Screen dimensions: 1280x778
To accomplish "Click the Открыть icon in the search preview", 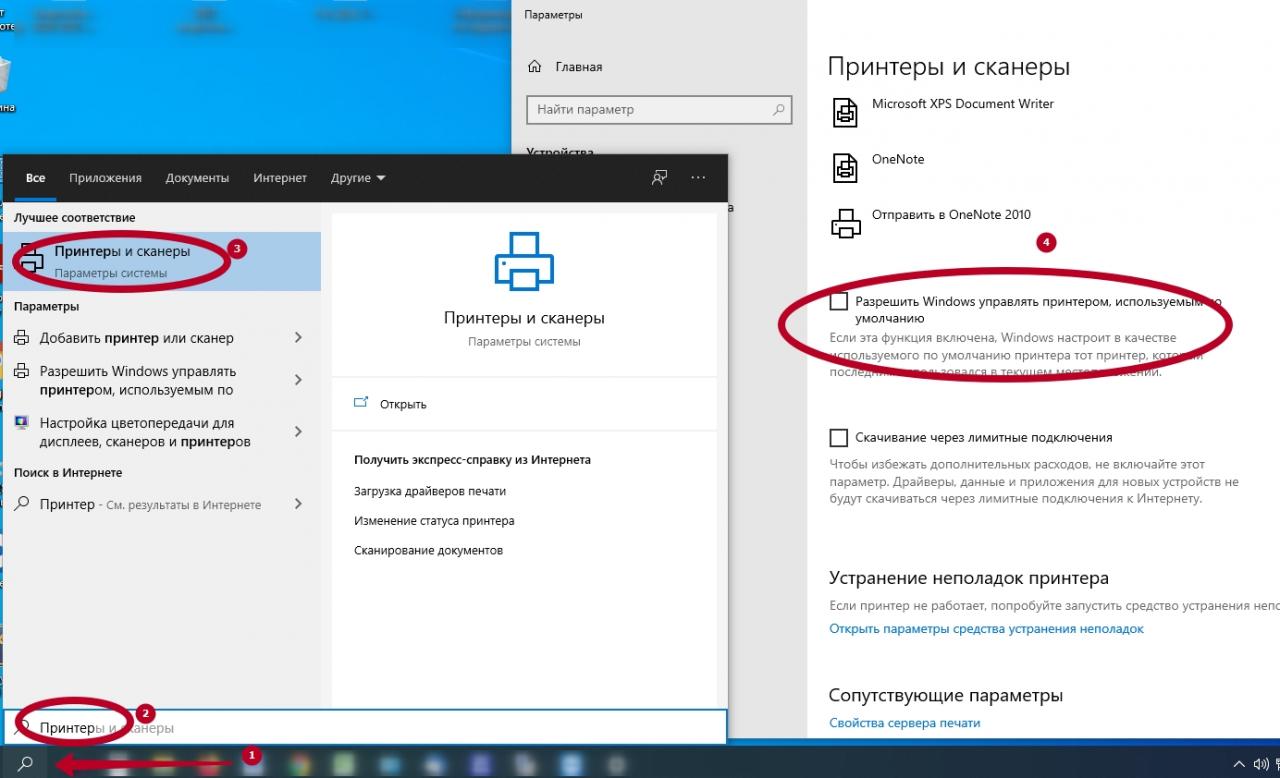I will click(x=361, y=403).
